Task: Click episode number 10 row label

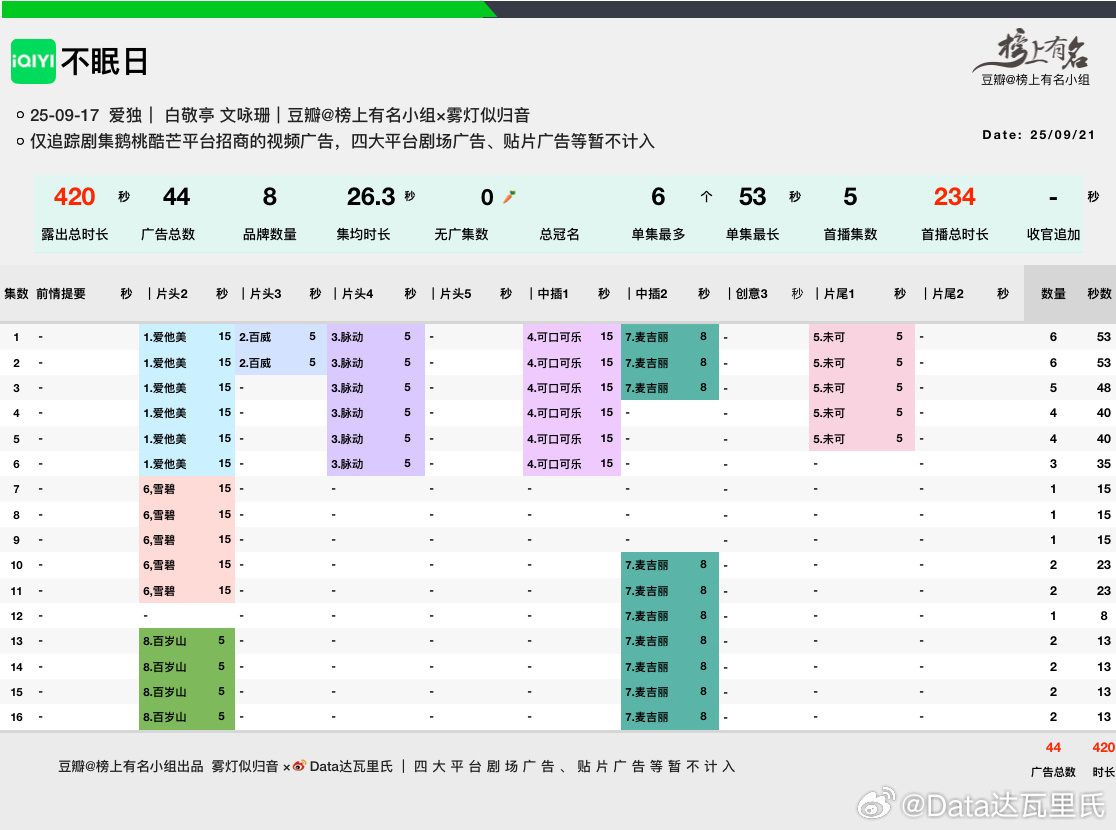Action: click(16, 565)
